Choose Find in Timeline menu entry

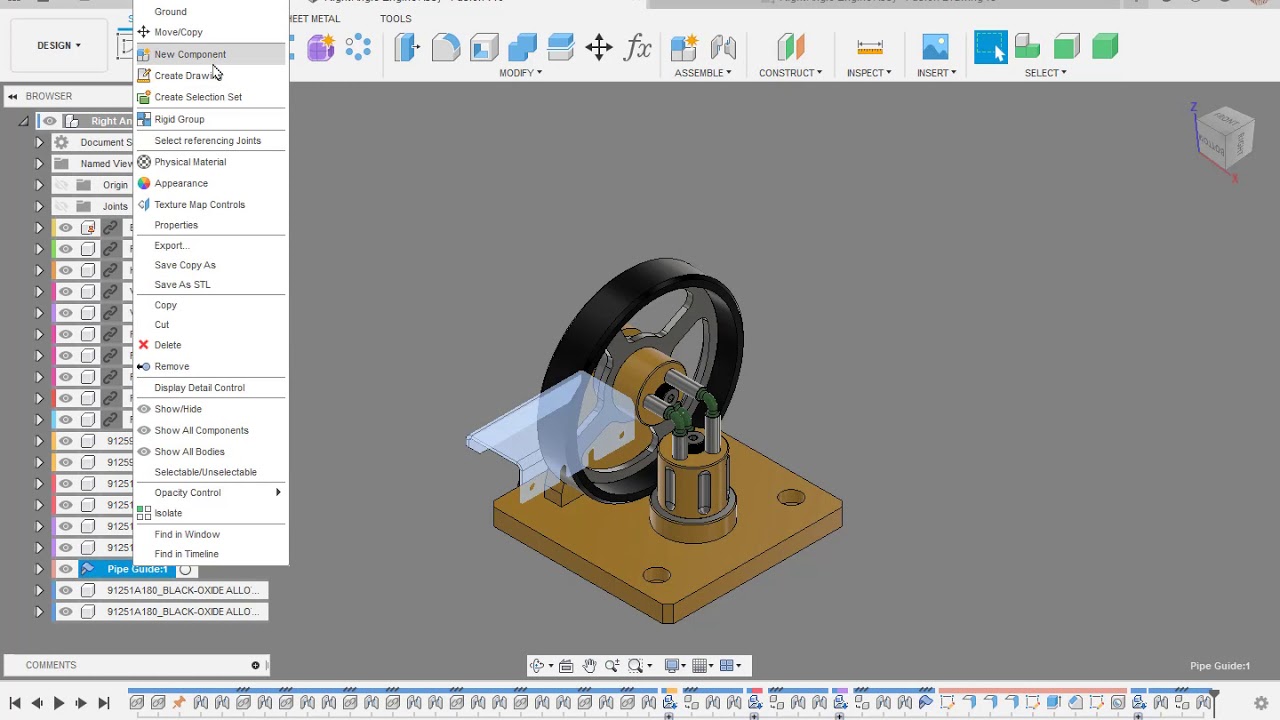(211, 554)
